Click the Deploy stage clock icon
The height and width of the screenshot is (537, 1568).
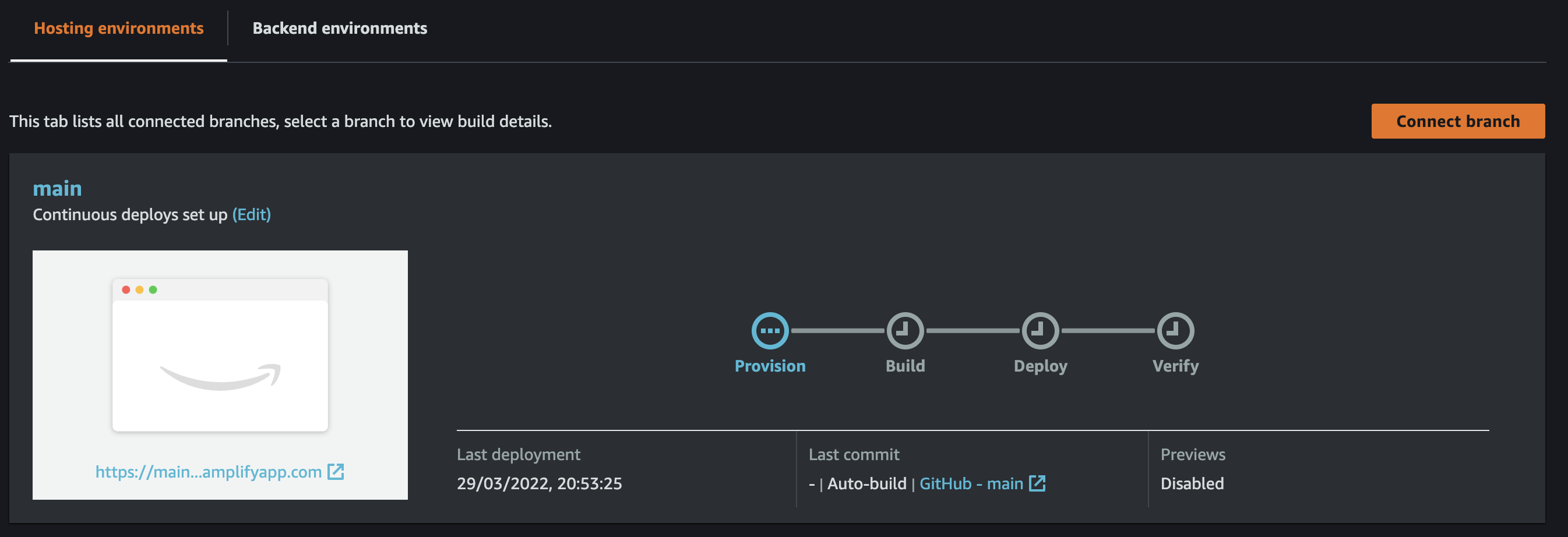click(1040, 331)
